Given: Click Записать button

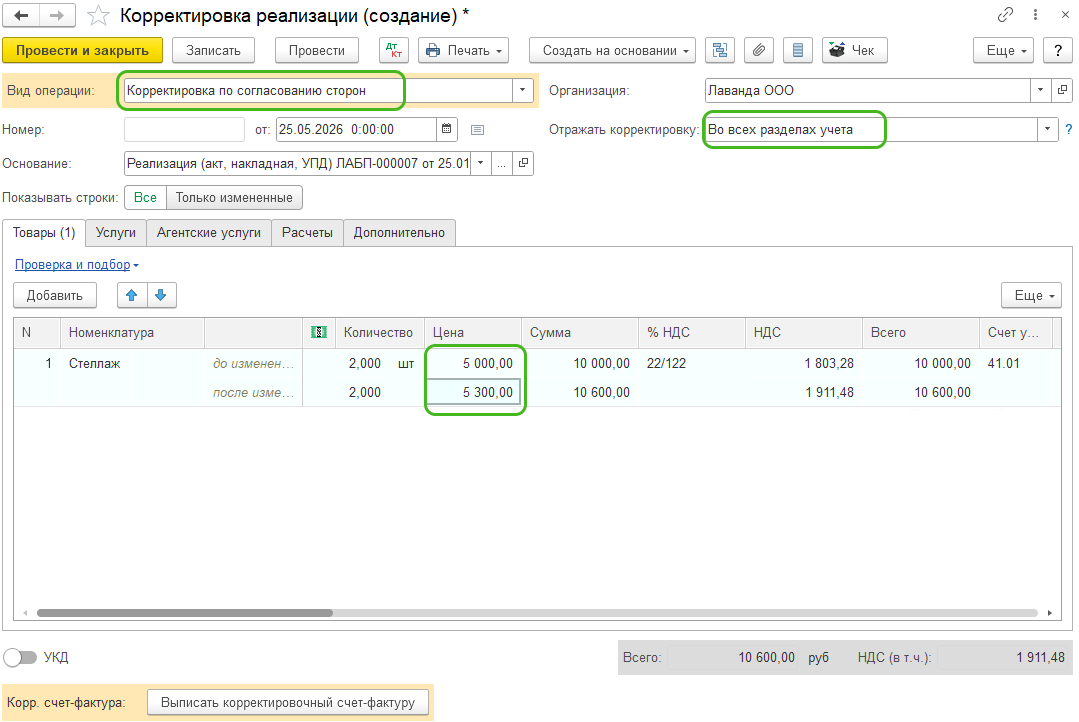Looking at the screenshot, I should (x=213, y=50).
